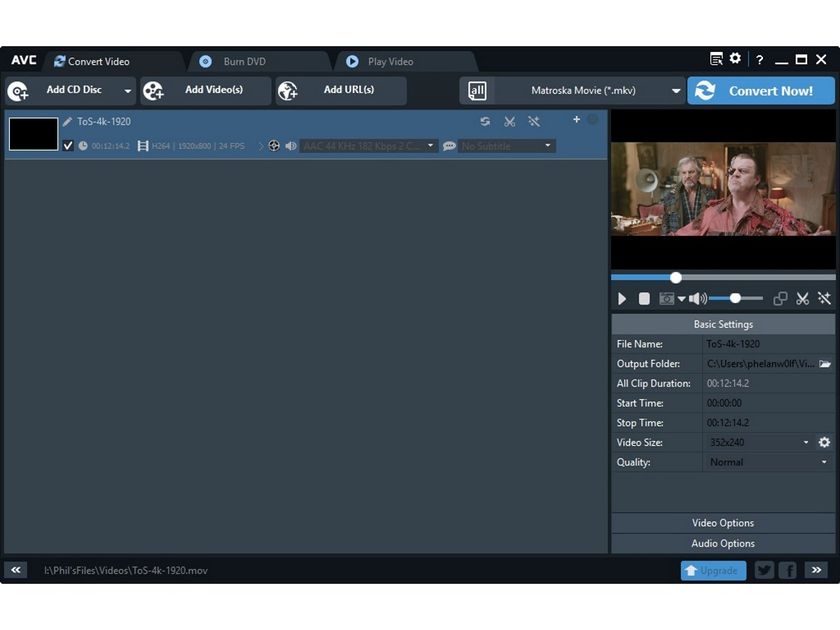The width and height of the screenshot is (840, 630).
Task: Mute audio using the speaker icon under the preview
Action: (x=697, y=298)
